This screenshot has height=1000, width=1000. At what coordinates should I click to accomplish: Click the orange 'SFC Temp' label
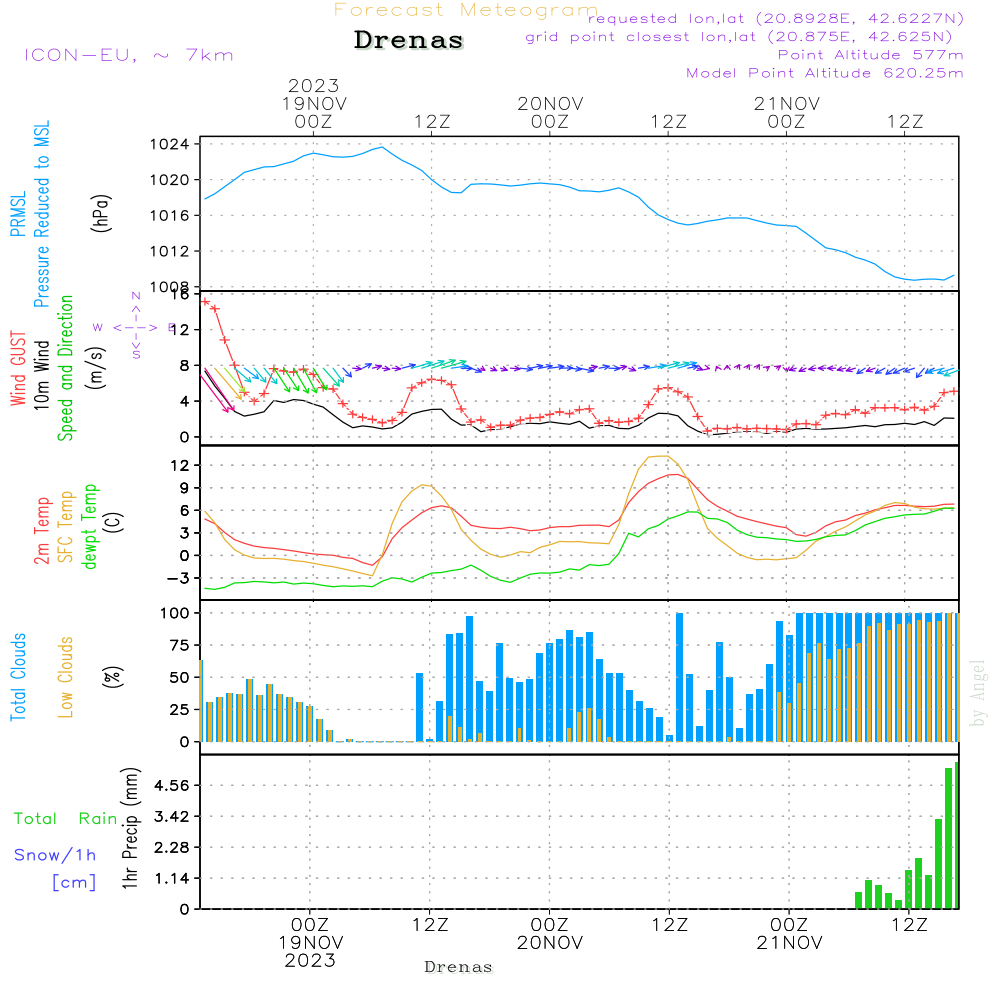click(x=66, y=527)
